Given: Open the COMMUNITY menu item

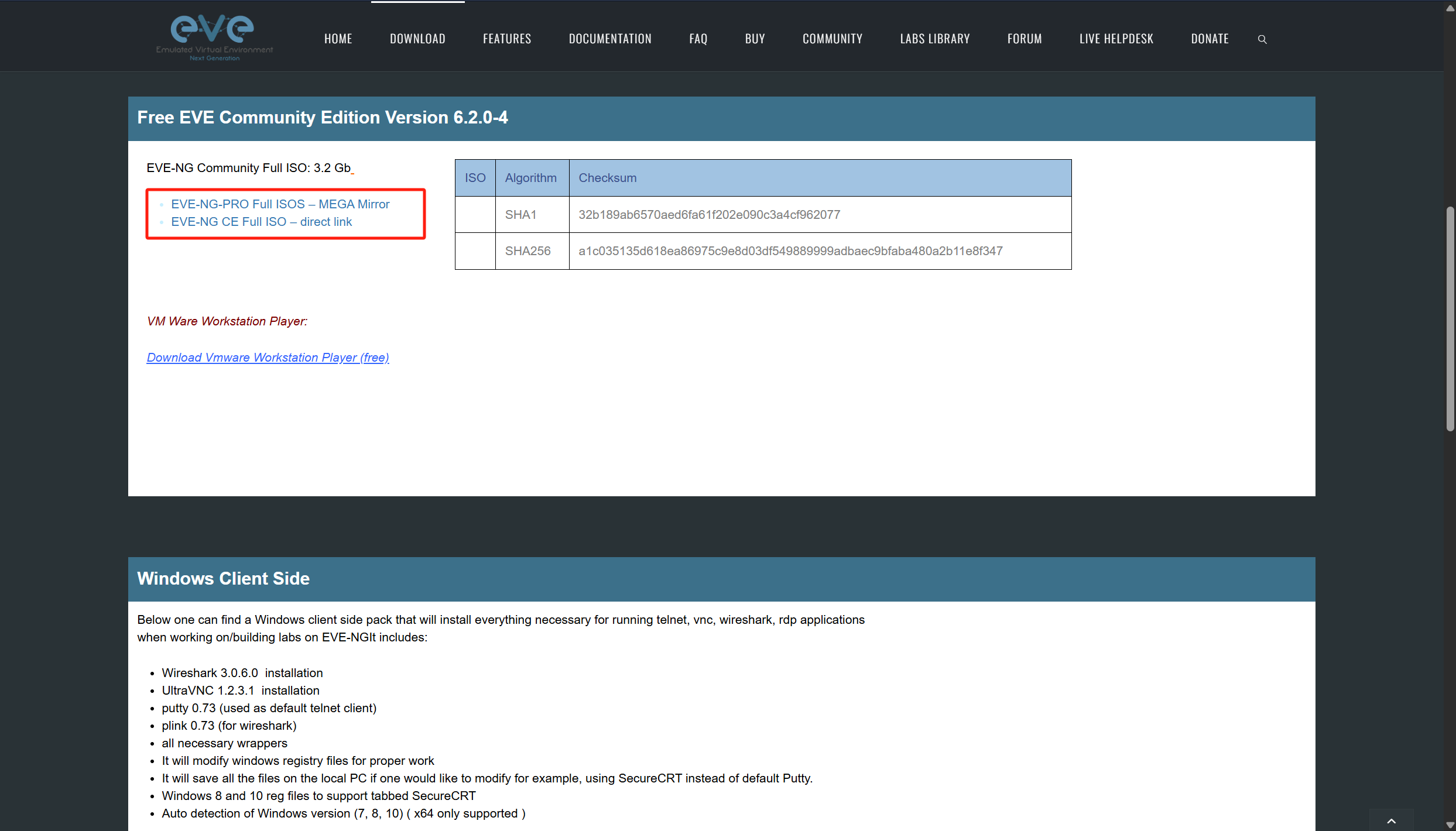Looking at the screenshot, I should click(x=833, y=39).
